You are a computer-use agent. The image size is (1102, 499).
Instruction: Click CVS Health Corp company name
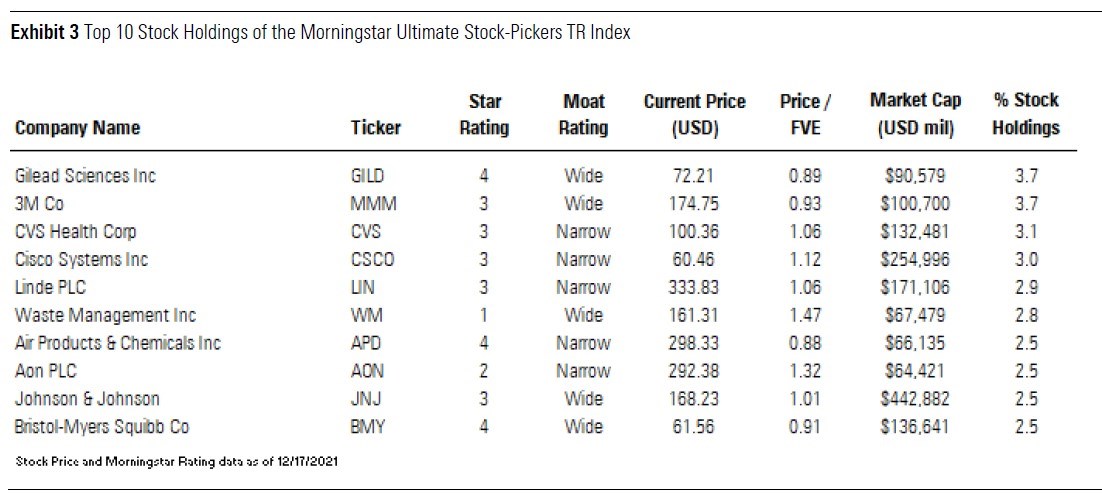tap(76, 232)
